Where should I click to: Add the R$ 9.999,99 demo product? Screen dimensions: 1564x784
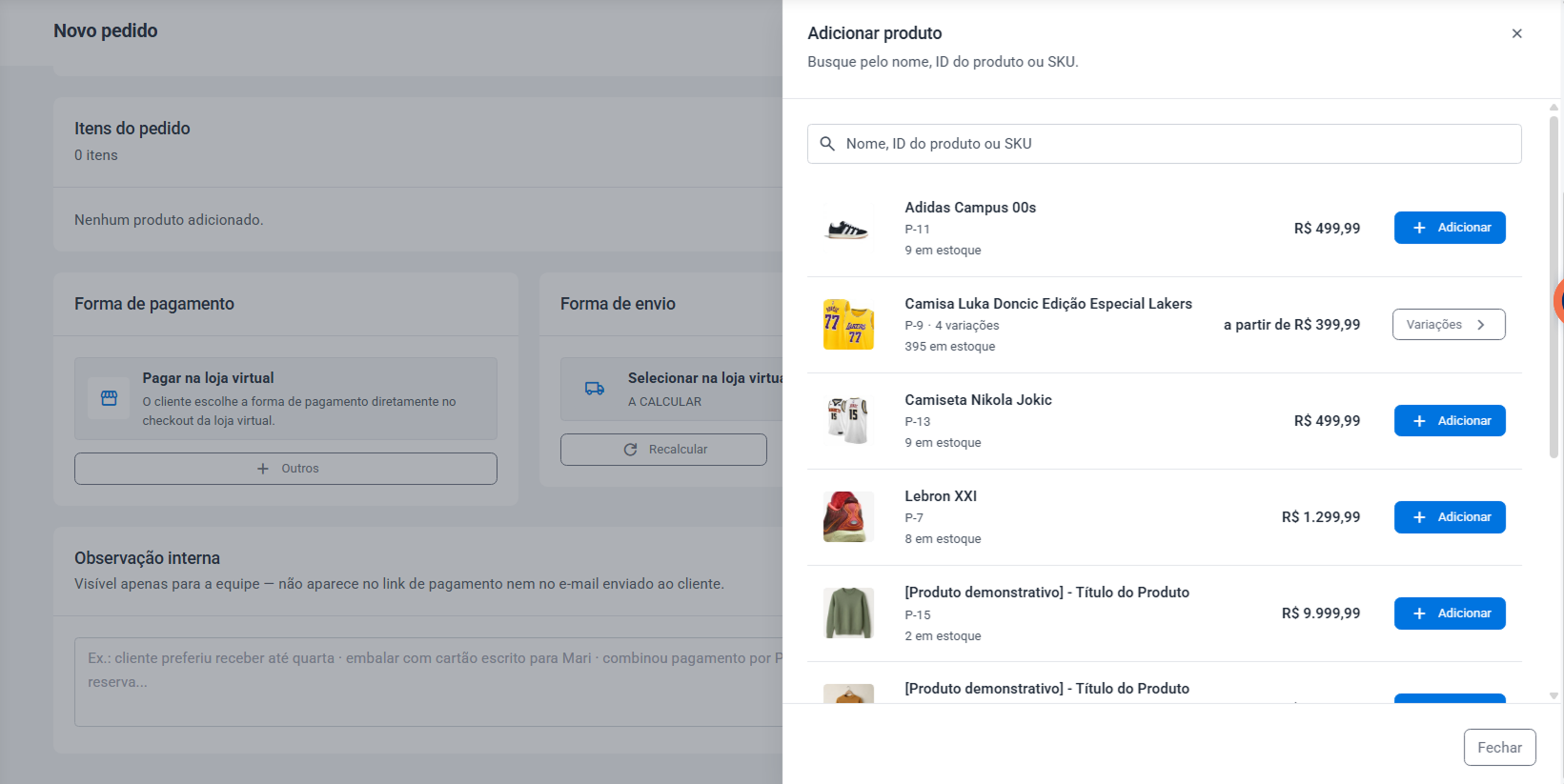point(1450,613)
